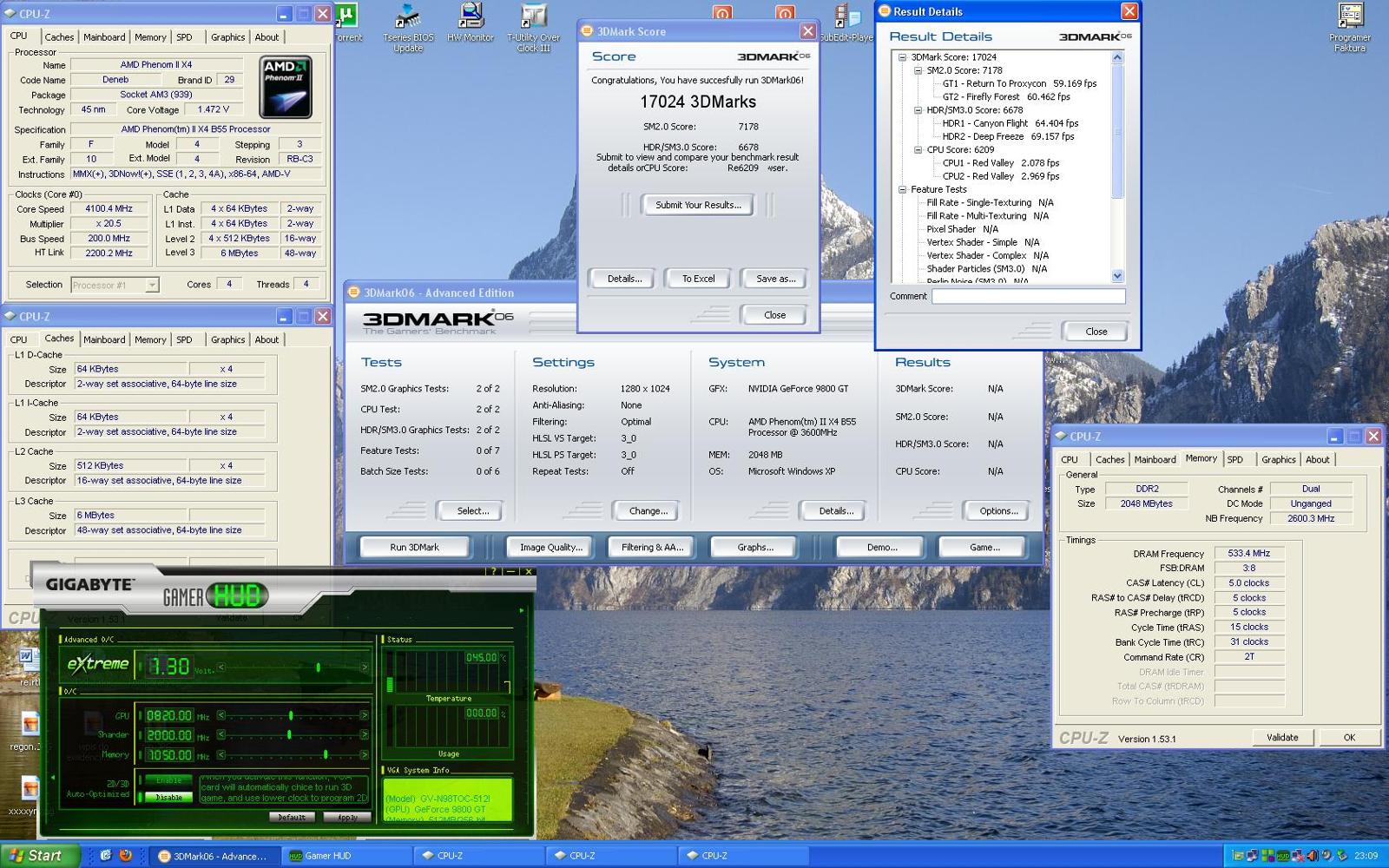Raise the GPU clock with its right arrow
This screenshot has width=1389, height=868.
[x=364, y=715]
